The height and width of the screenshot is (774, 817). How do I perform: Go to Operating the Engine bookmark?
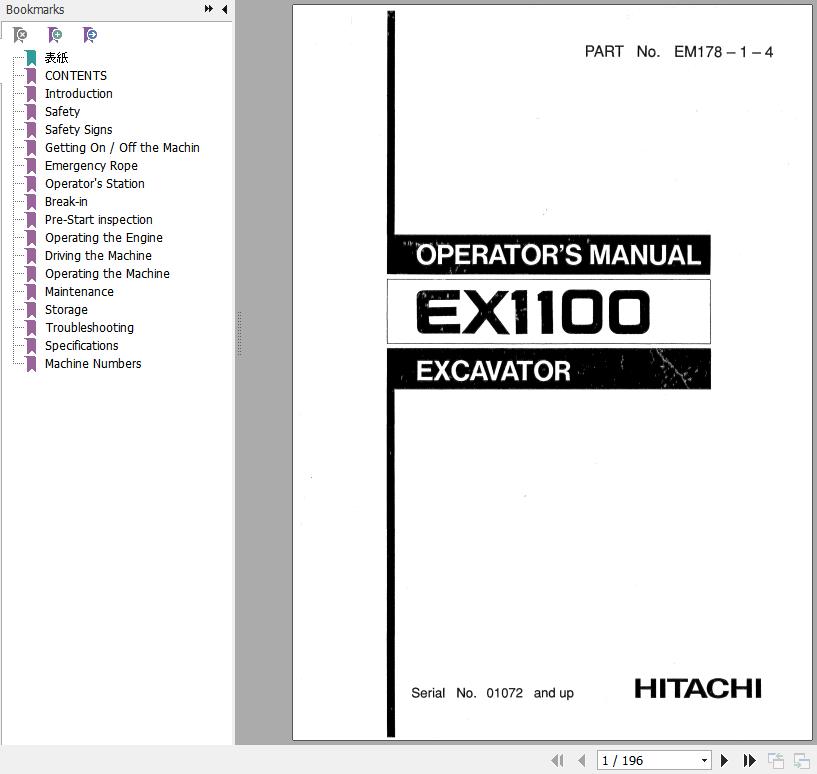[104, 238]
